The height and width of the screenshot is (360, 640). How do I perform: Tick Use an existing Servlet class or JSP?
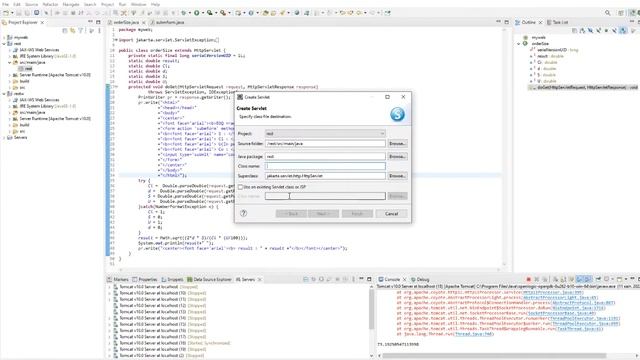point(240,187)
